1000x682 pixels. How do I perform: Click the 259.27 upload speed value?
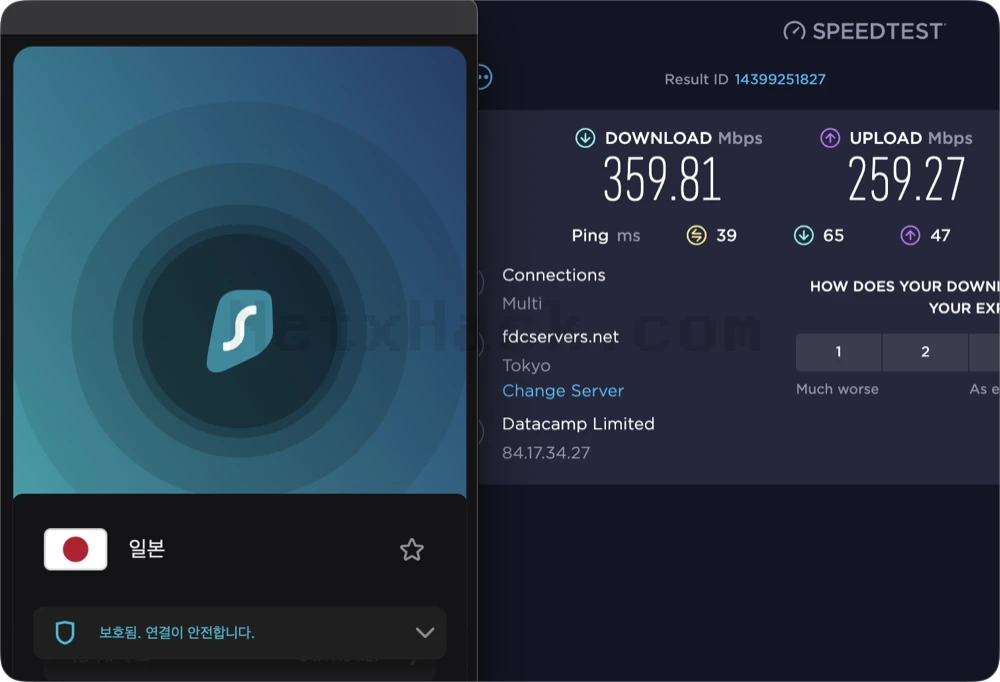coord(906,180)
